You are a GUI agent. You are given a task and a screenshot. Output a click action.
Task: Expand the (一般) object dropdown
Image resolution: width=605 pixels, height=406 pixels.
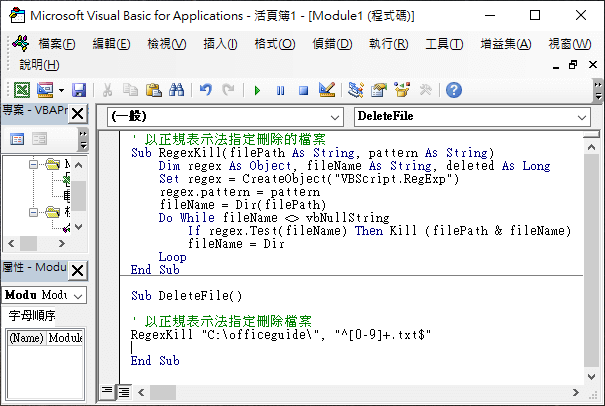(x=335, y=117)
